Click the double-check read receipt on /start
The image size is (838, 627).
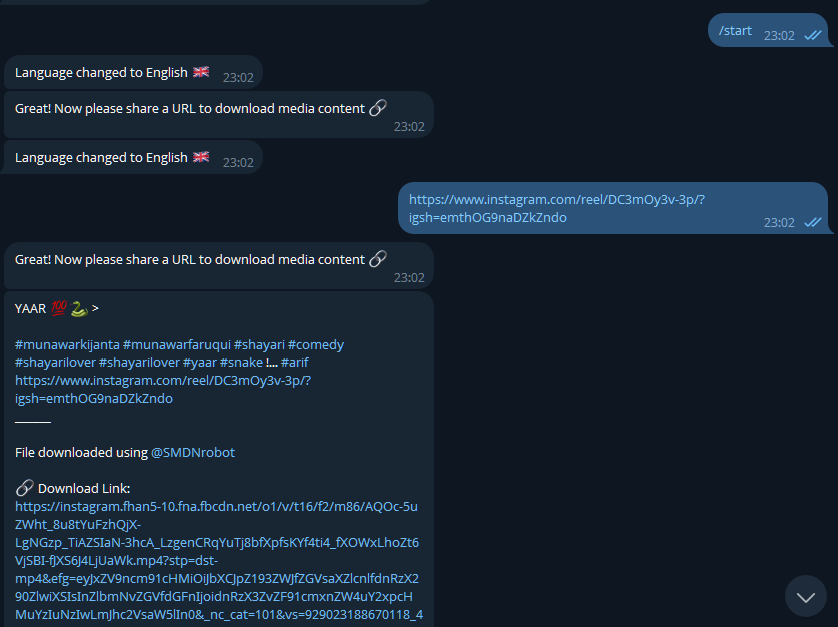[x=813, y=35]
